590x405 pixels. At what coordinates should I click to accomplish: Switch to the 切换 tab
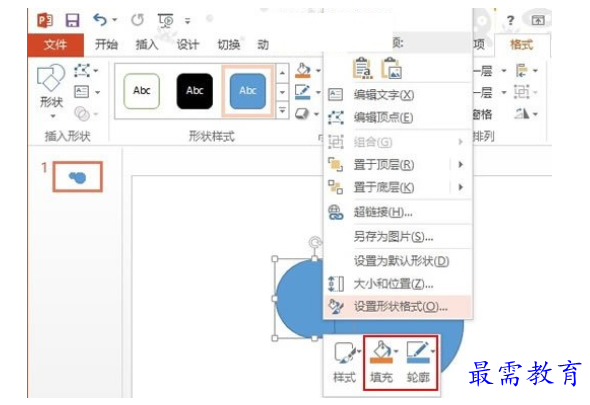click(229, 45)
